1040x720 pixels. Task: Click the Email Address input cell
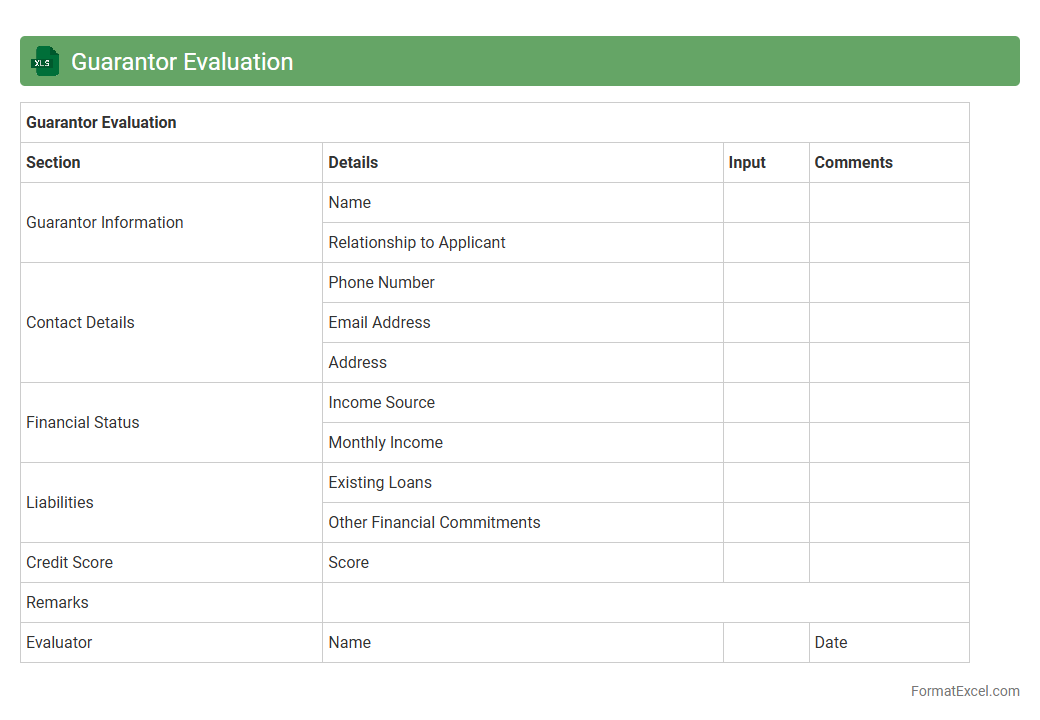(765, 323)
